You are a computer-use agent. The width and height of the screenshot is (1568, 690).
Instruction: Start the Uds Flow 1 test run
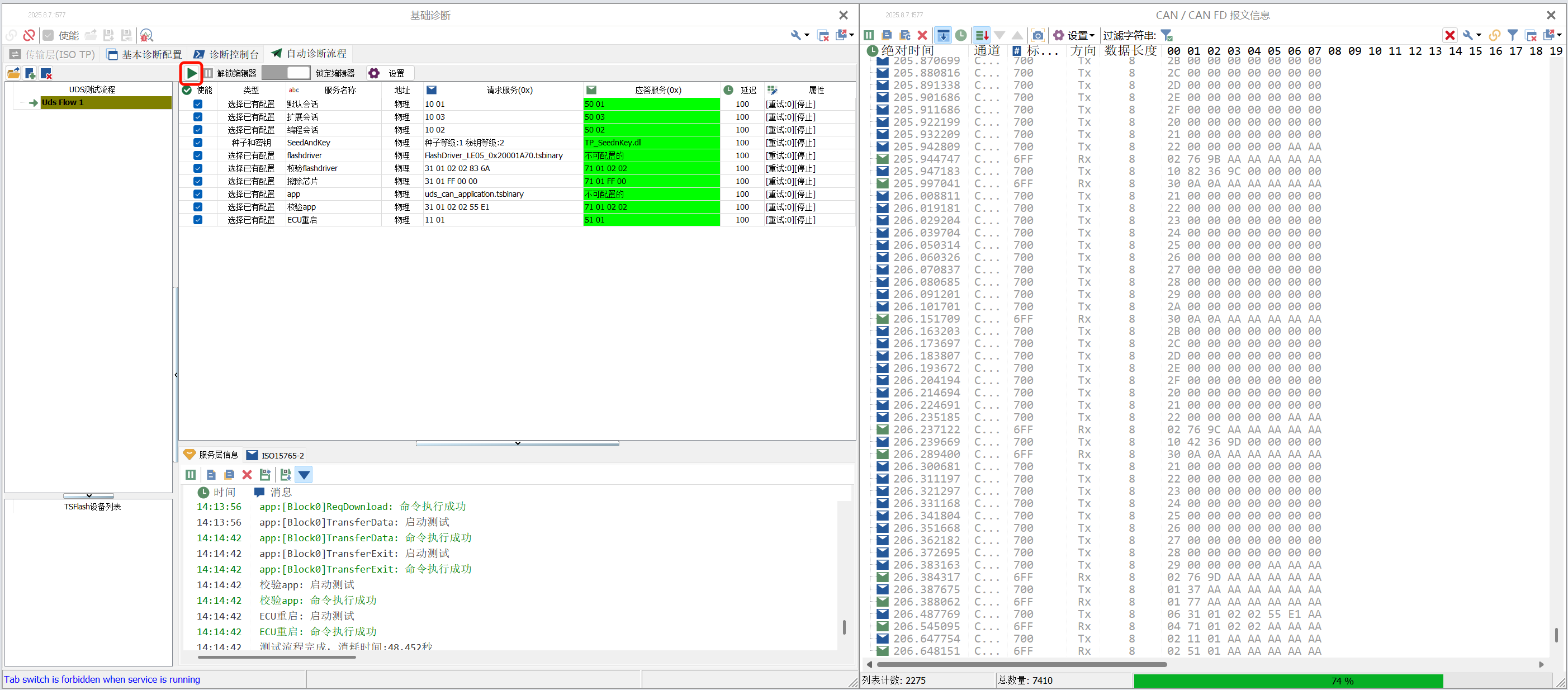click(x=191, y=73)
